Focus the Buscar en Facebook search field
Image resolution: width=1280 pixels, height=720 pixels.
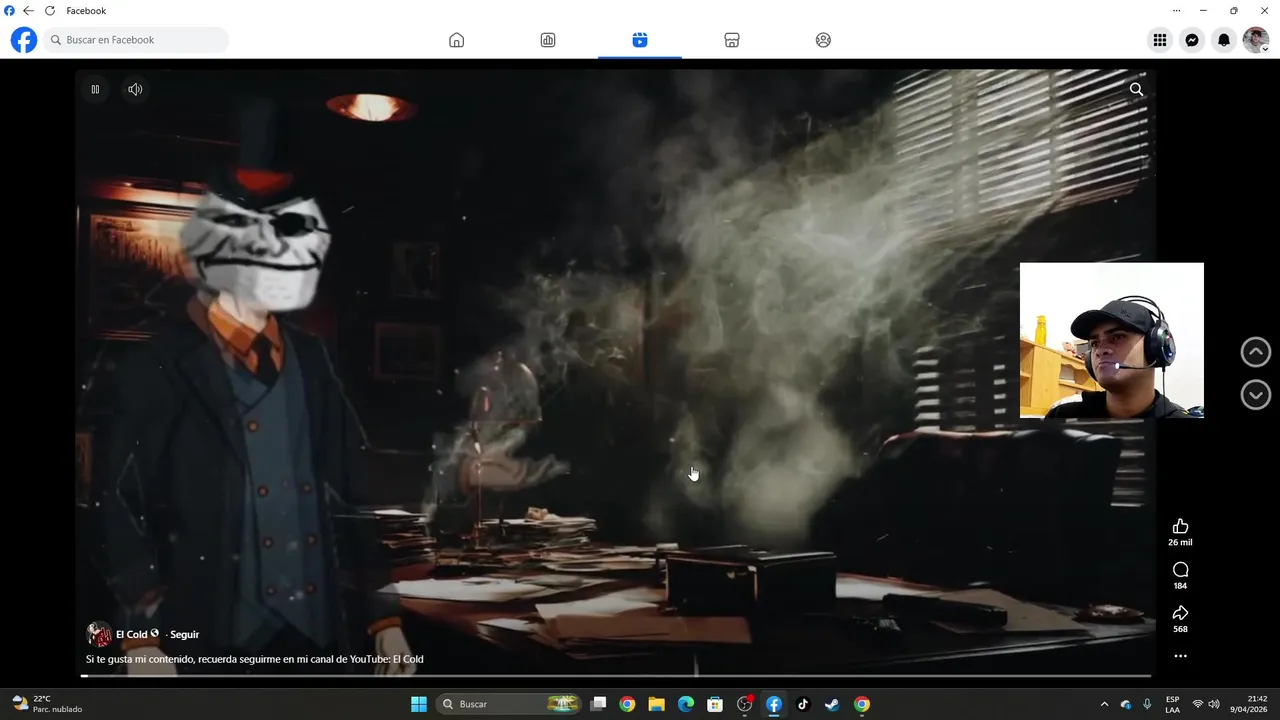point(136,40)
